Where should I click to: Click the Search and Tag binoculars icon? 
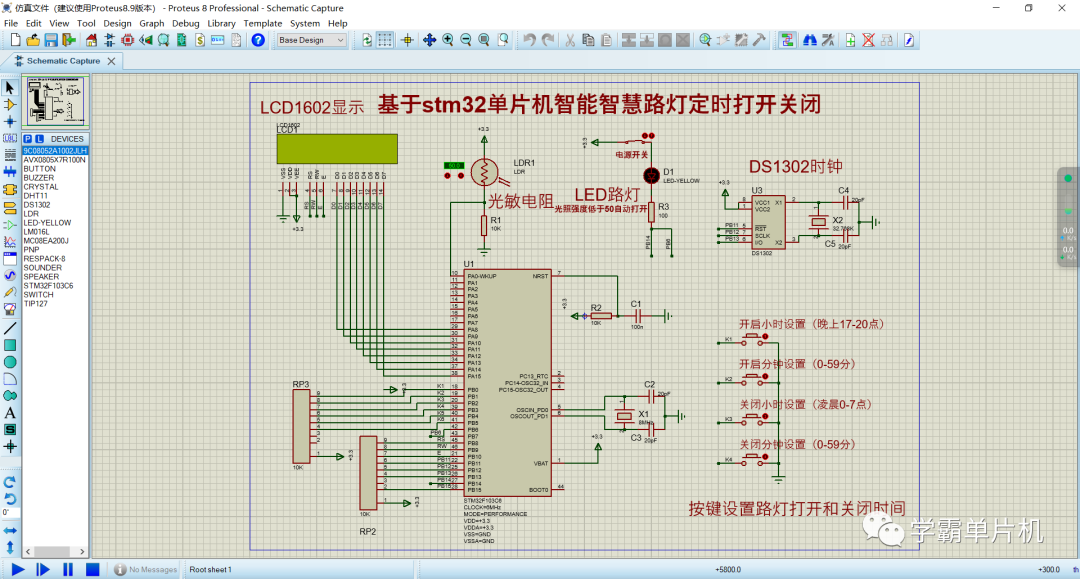810,40
